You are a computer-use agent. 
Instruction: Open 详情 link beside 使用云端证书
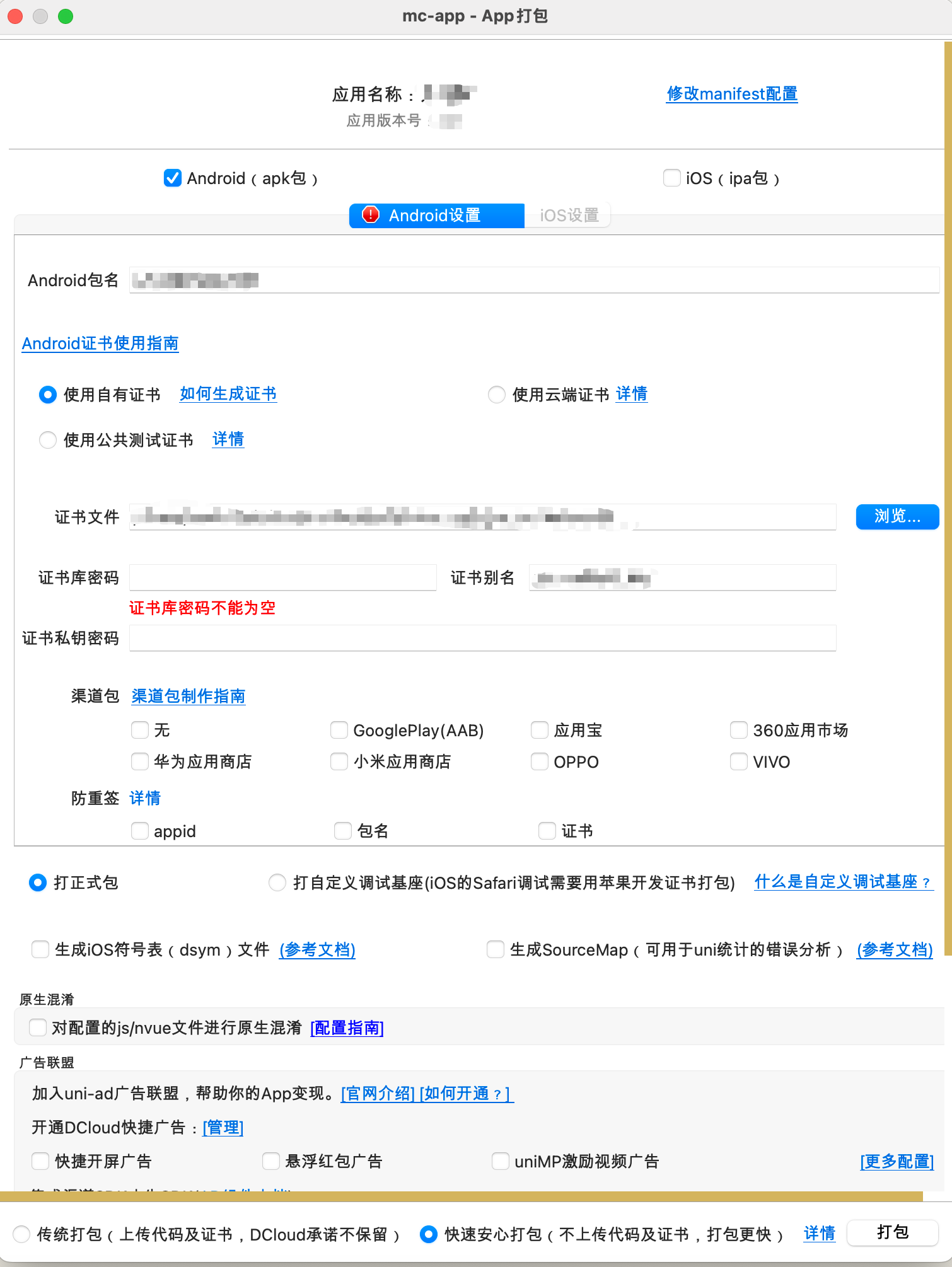(x=632, y=394)
